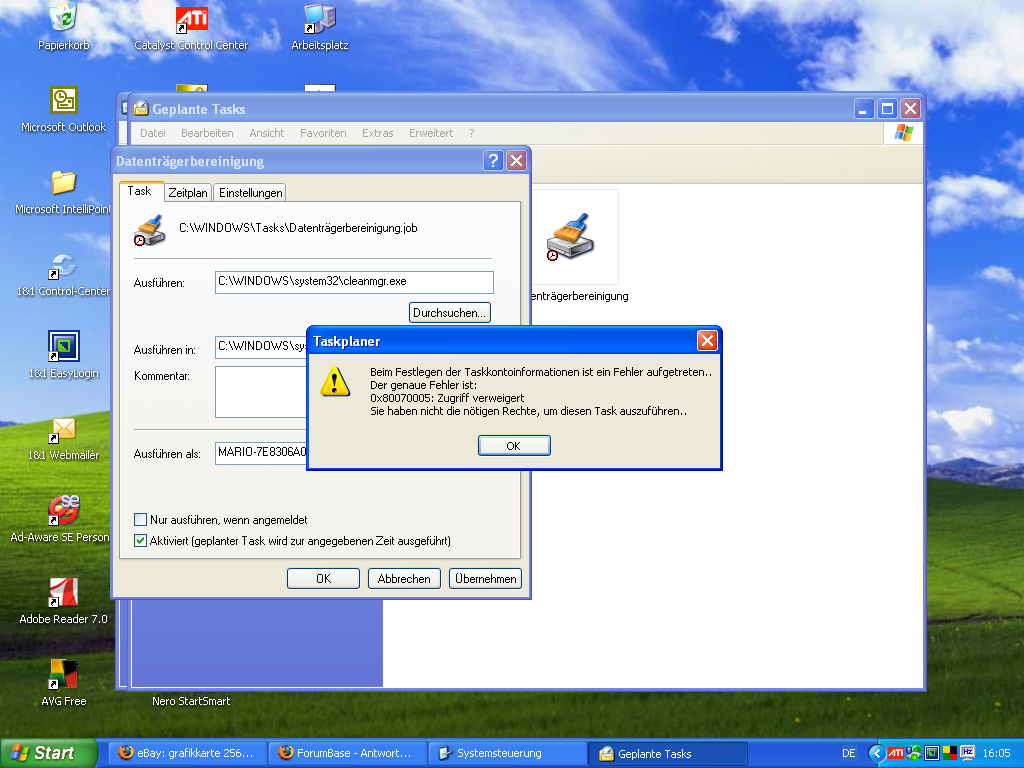Click the DE language indicator
This screenshot has height=768, width=1024.
(848, 753)
